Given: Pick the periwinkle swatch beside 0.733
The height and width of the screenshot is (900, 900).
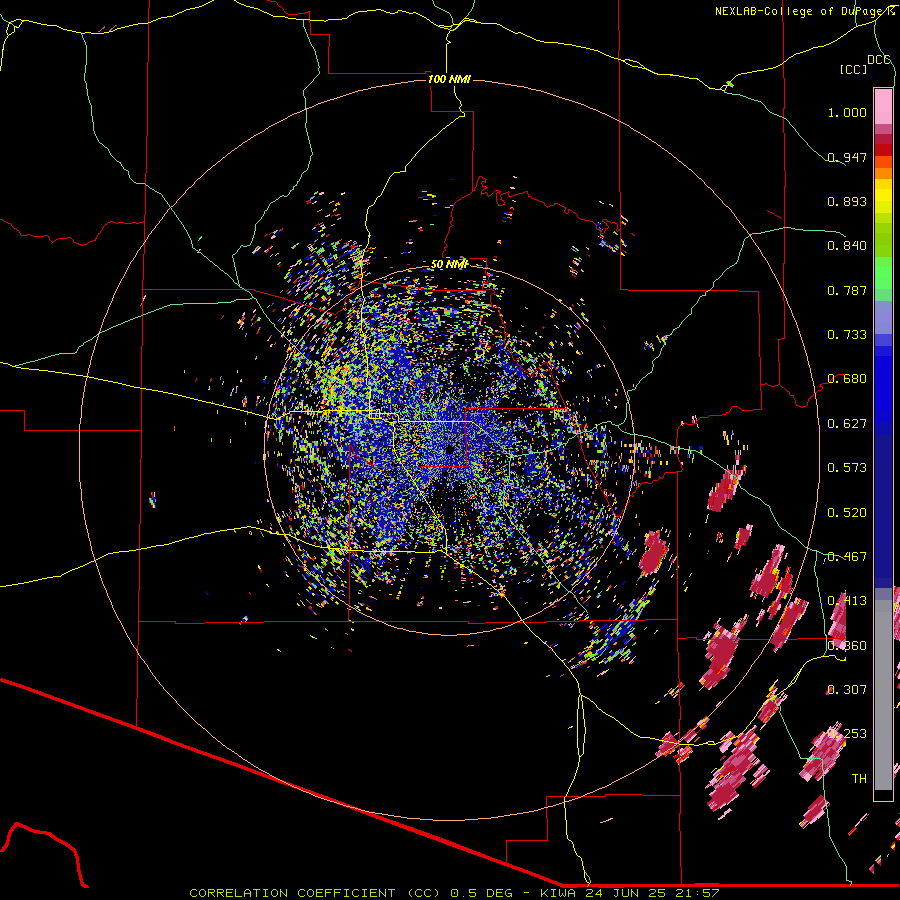Looking at the screenshot, I should (883, 318).
